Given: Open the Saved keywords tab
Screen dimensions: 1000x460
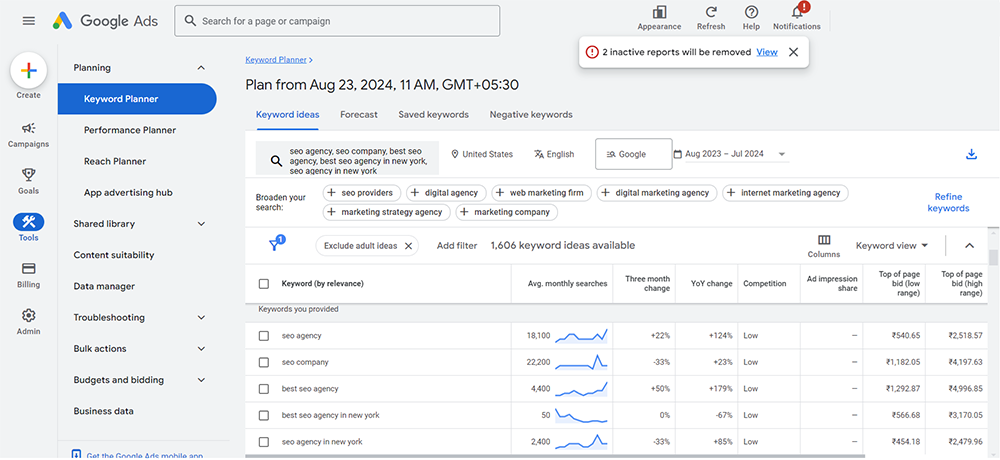Looking at the screenshot, I should point(434,115).
